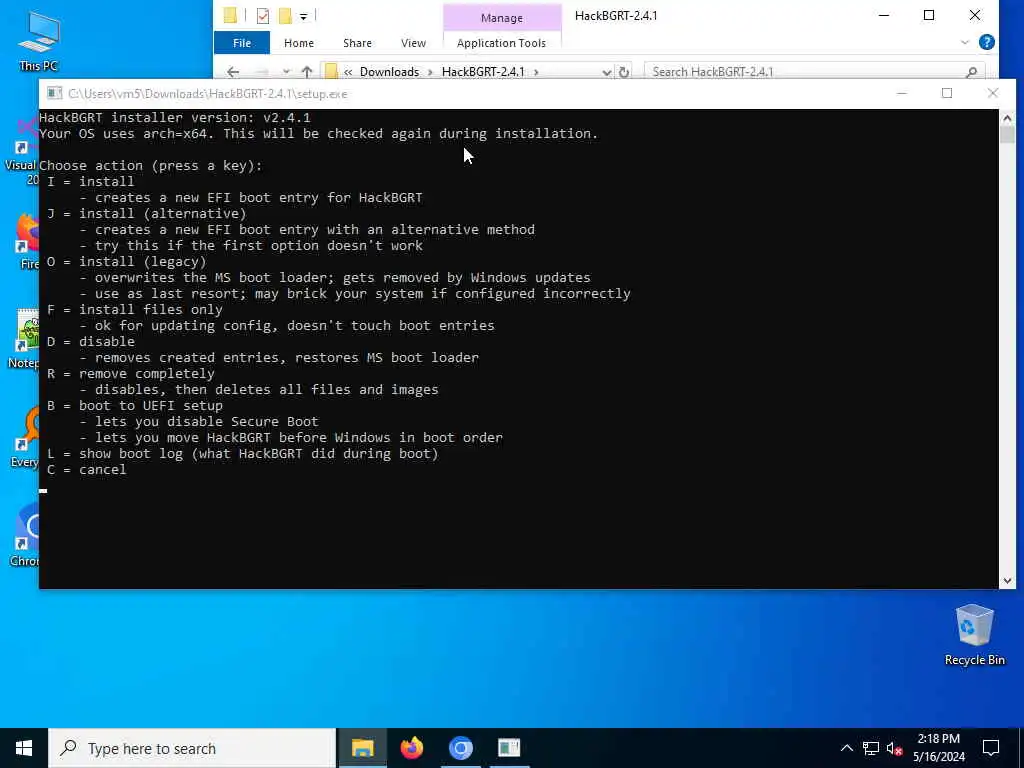Click the folder icon in the Explorer title bar

[230, 16]
